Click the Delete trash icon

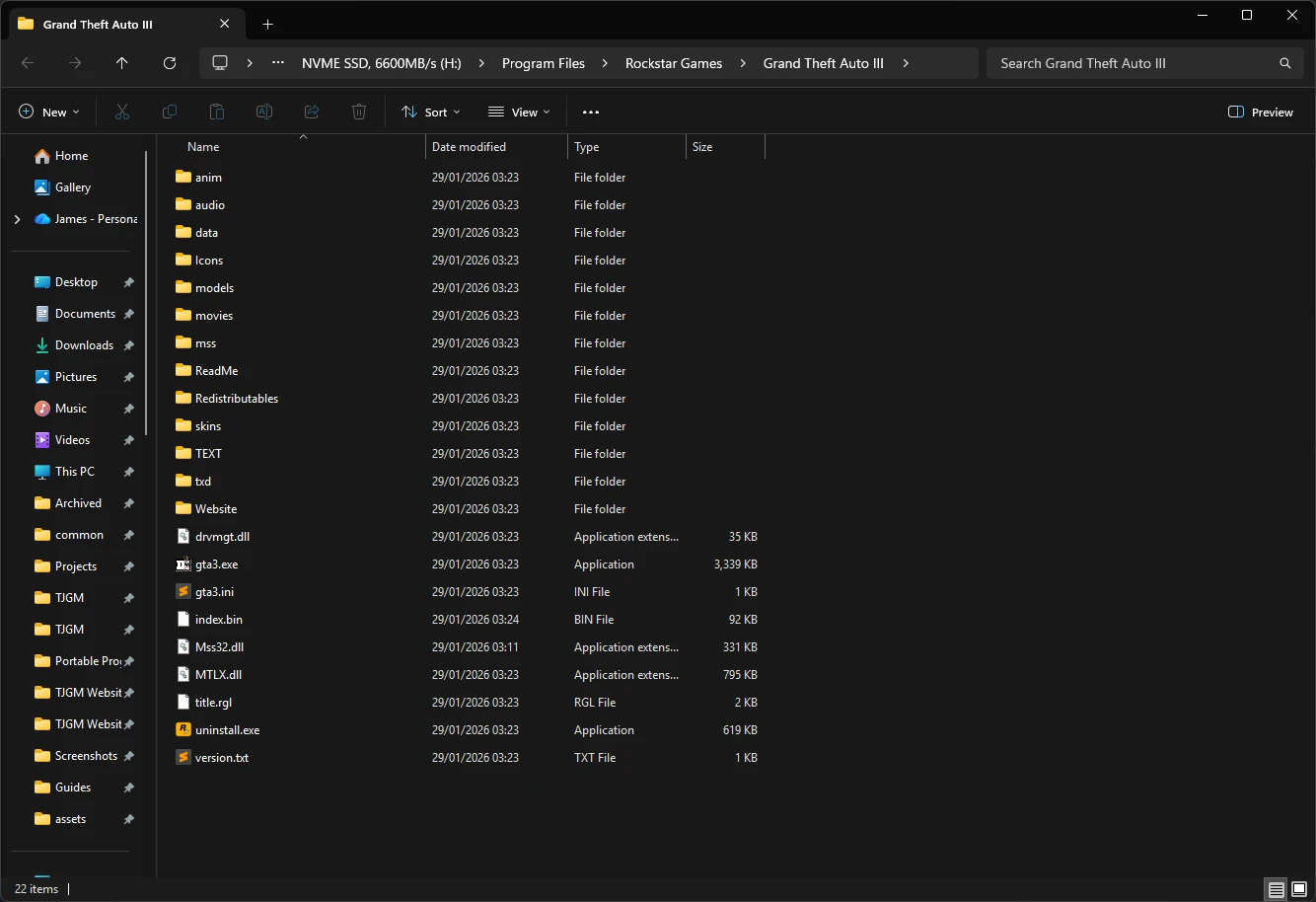click(x=358, y=112)
